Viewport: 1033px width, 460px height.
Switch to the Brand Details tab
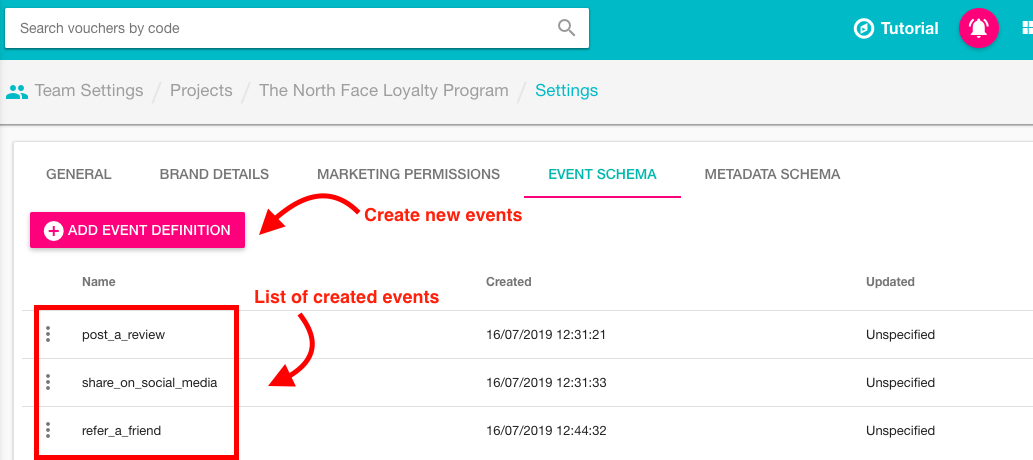click(214, 174)
